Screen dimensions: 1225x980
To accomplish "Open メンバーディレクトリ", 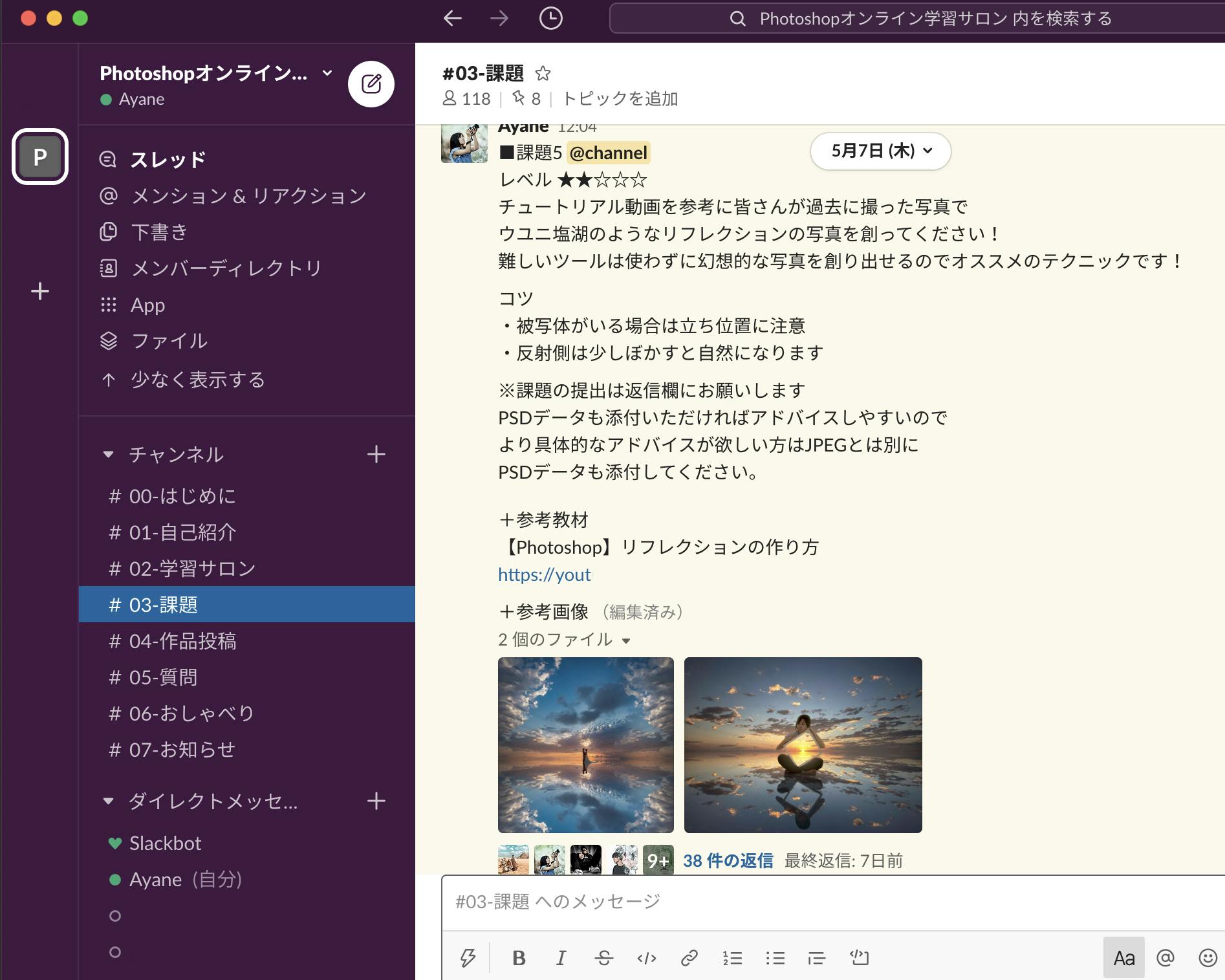I will click(x=246, y=268).
